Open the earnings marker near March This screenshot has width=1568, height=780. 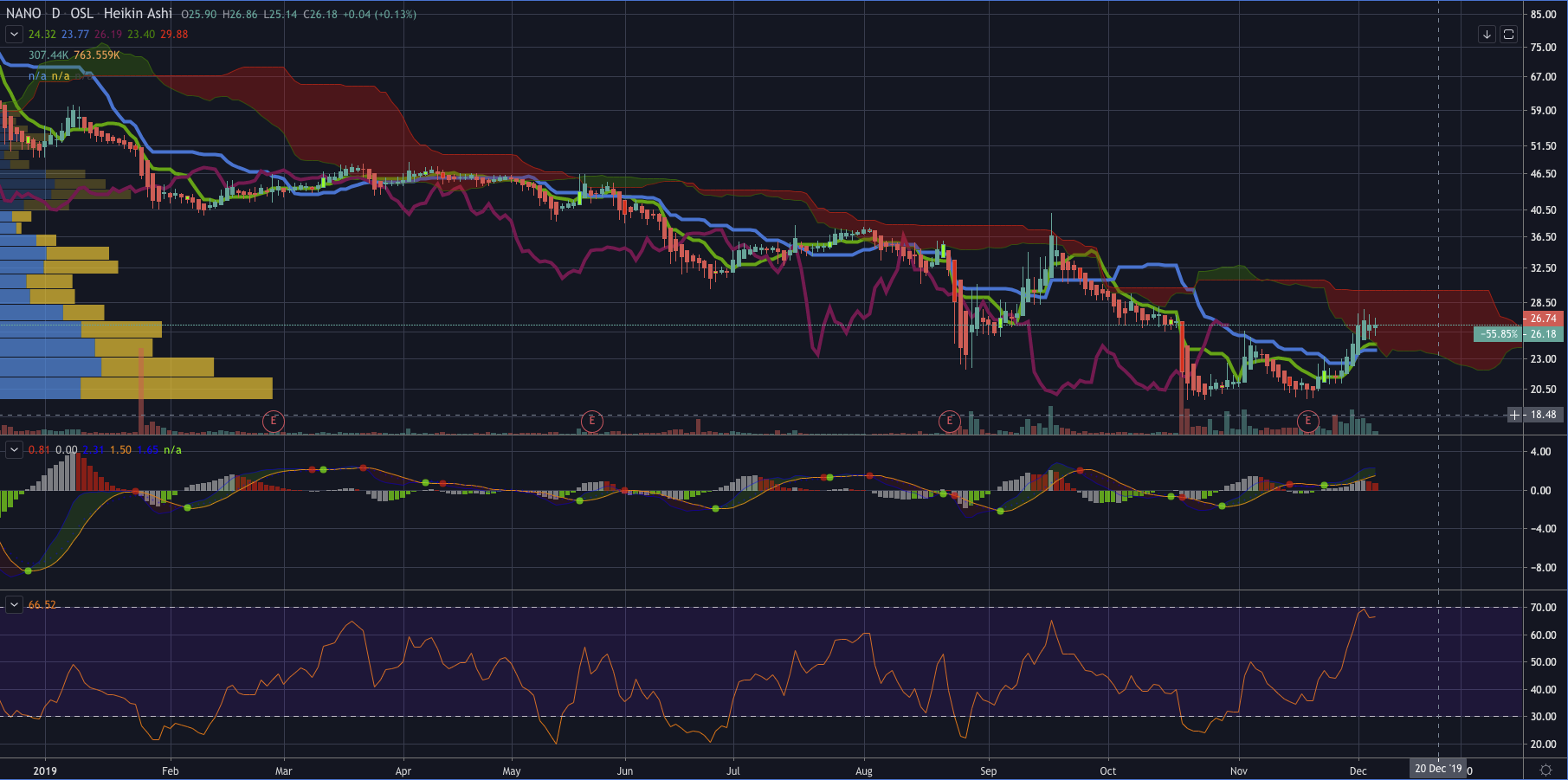[274, 422]
